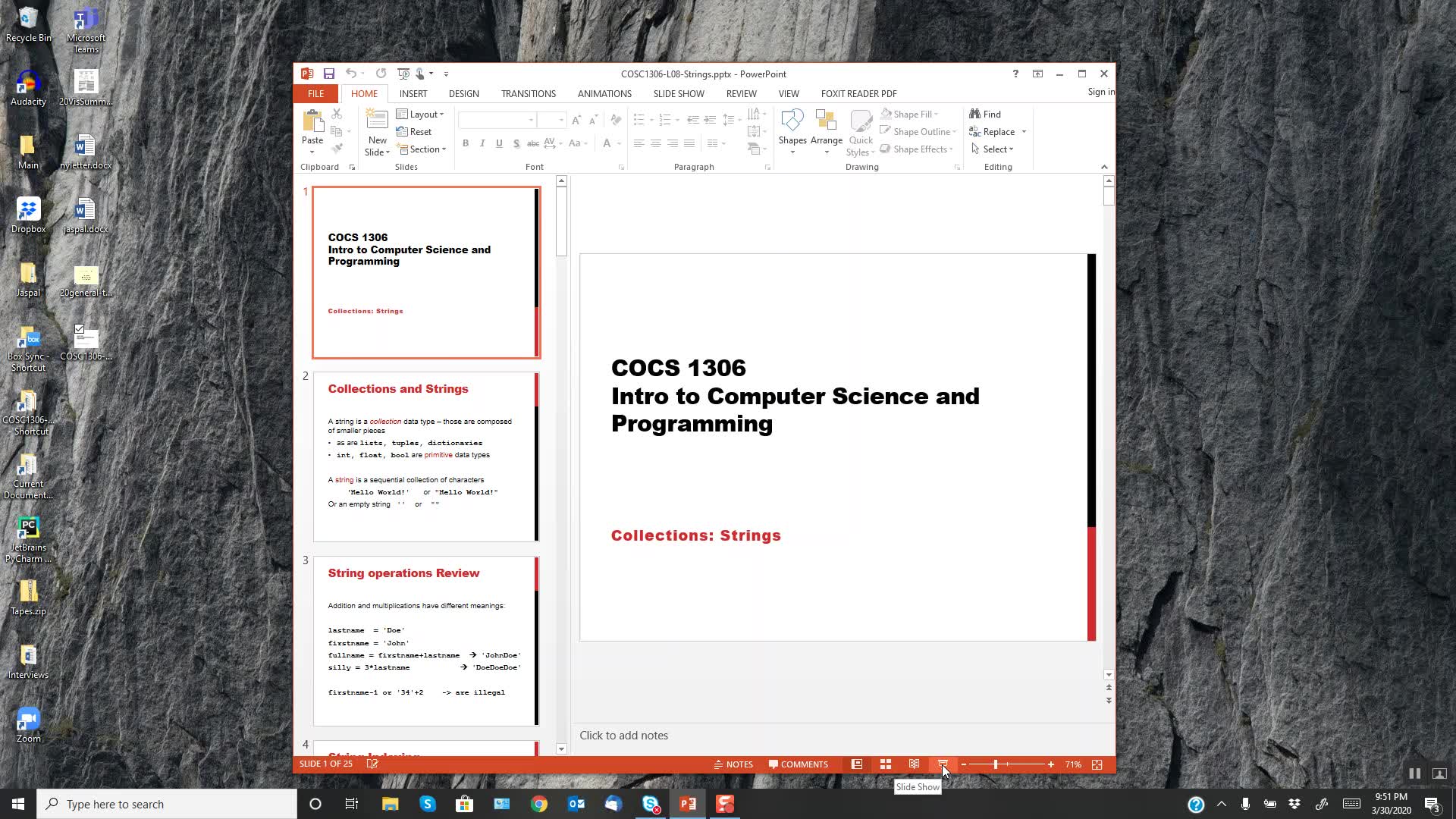The height and width of the screenshot is (819, 1456).
Task: Click Sign in link
Action: coord(1100,92)
